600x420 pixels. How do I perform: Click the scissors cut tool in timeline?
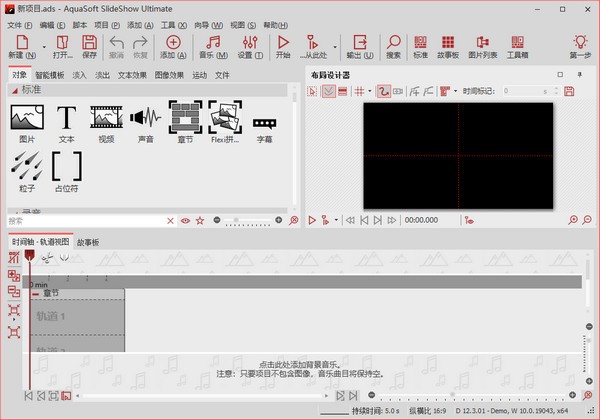[x=47, y=257]
